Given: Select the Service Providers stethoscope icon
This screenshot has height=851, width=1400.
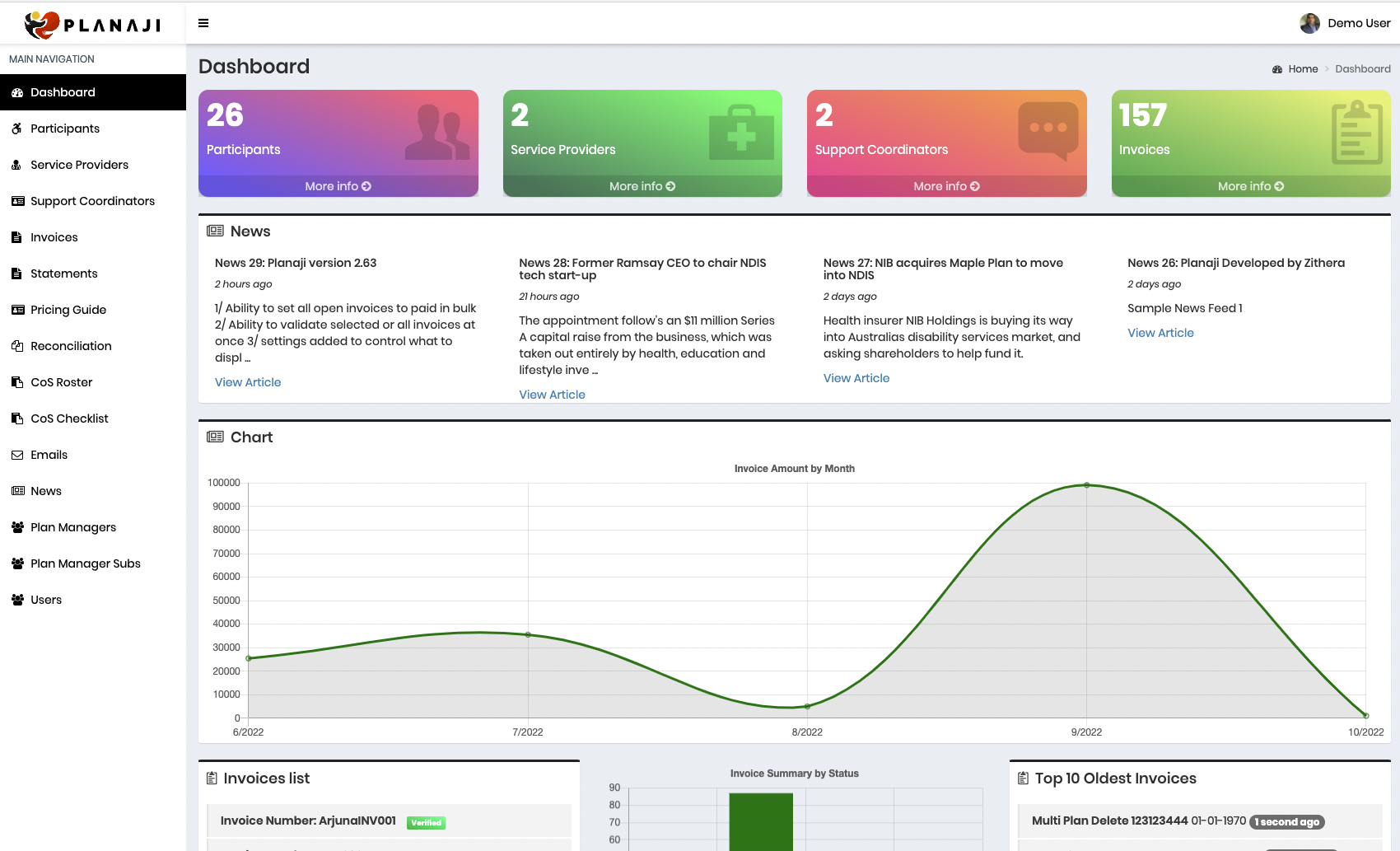Looking at the screenshot, I should click(x=17, y=165).
